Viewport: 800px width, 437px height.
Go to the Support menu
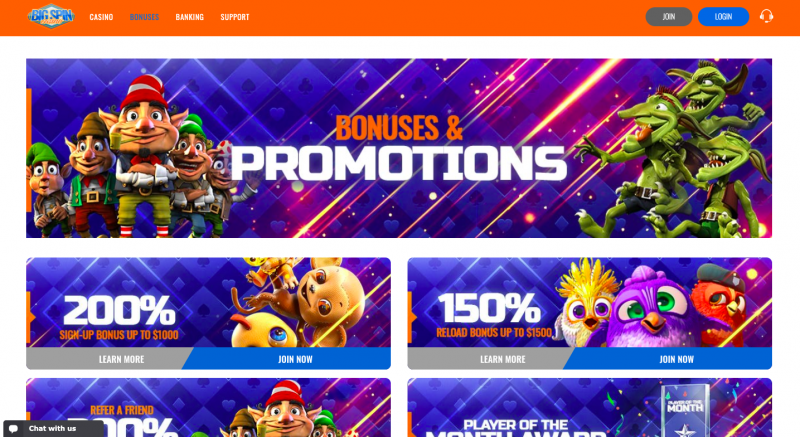(x=235, y=17)
